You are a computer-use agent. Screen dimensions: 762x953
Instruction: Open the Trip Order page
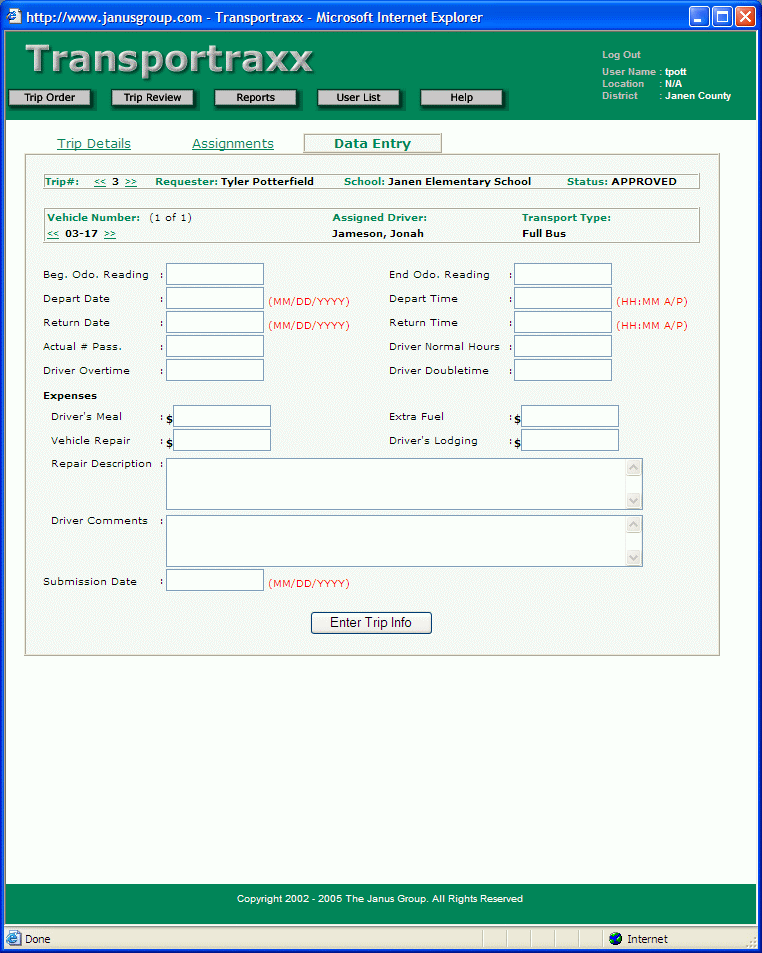click(49, 97)
